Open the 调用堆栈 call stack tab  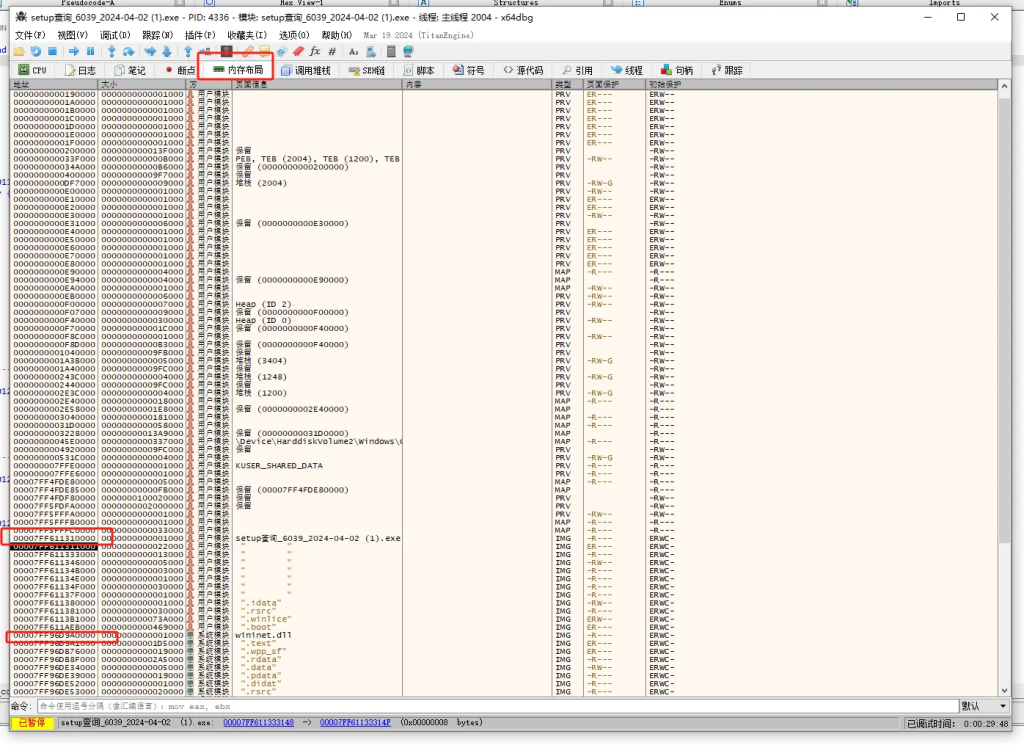[x=306, y=71]
